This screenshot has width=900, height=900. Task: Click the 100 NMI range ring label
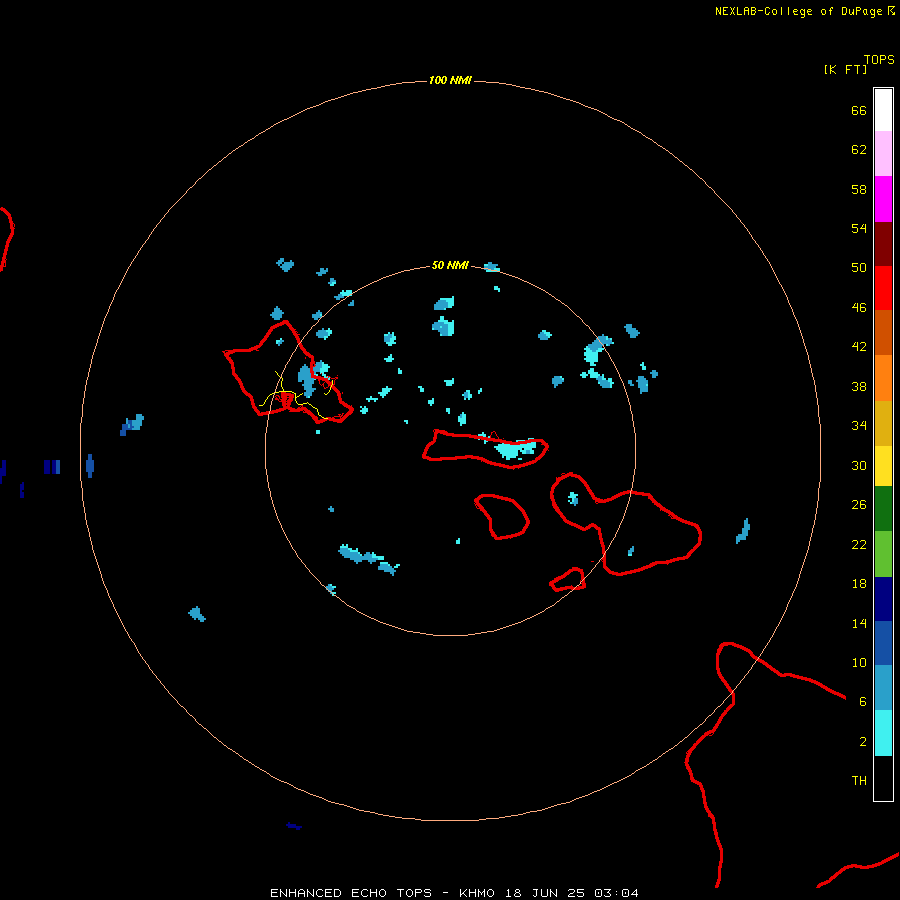[x=450, y=80]
